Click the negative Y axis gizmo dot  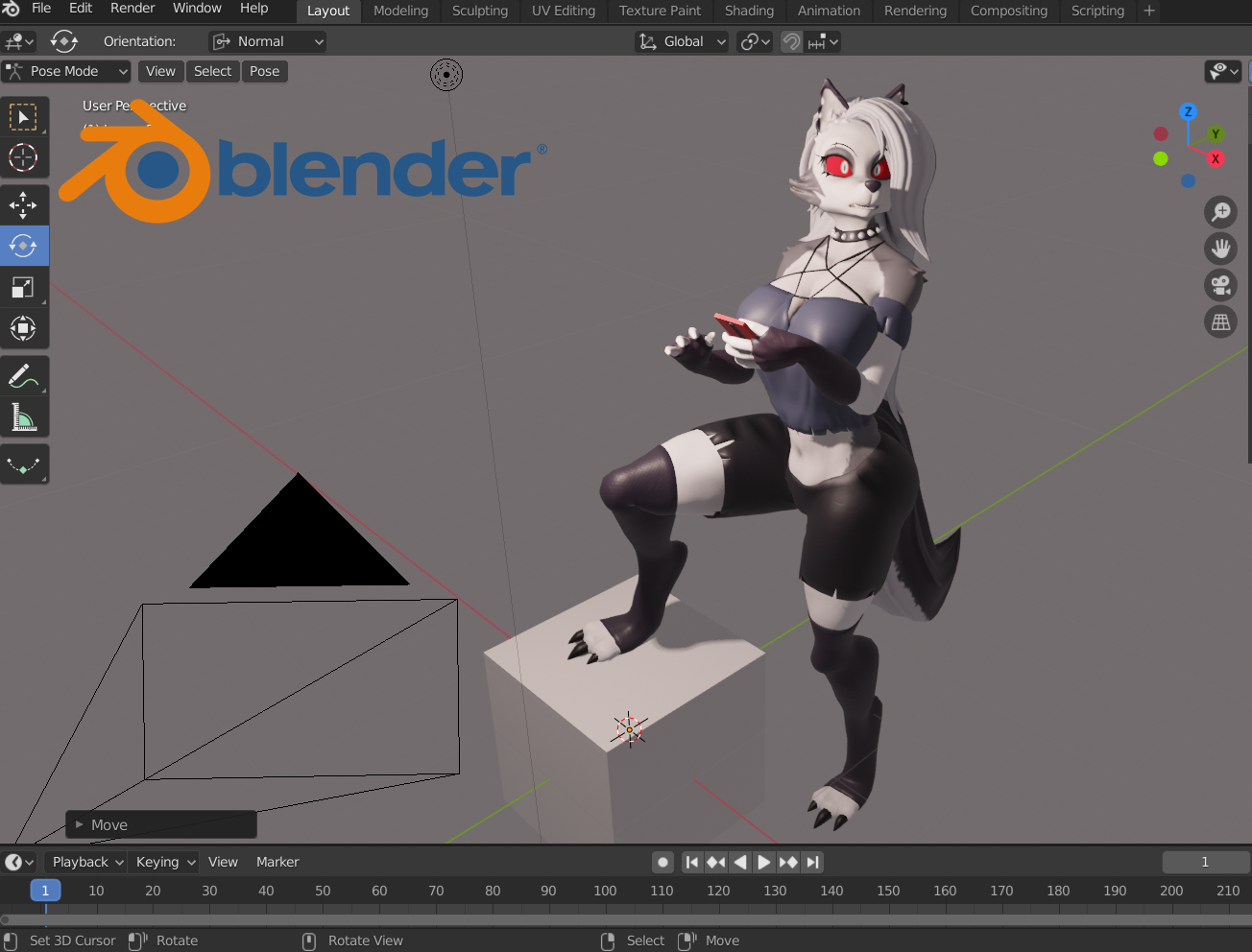(1161, 158)
